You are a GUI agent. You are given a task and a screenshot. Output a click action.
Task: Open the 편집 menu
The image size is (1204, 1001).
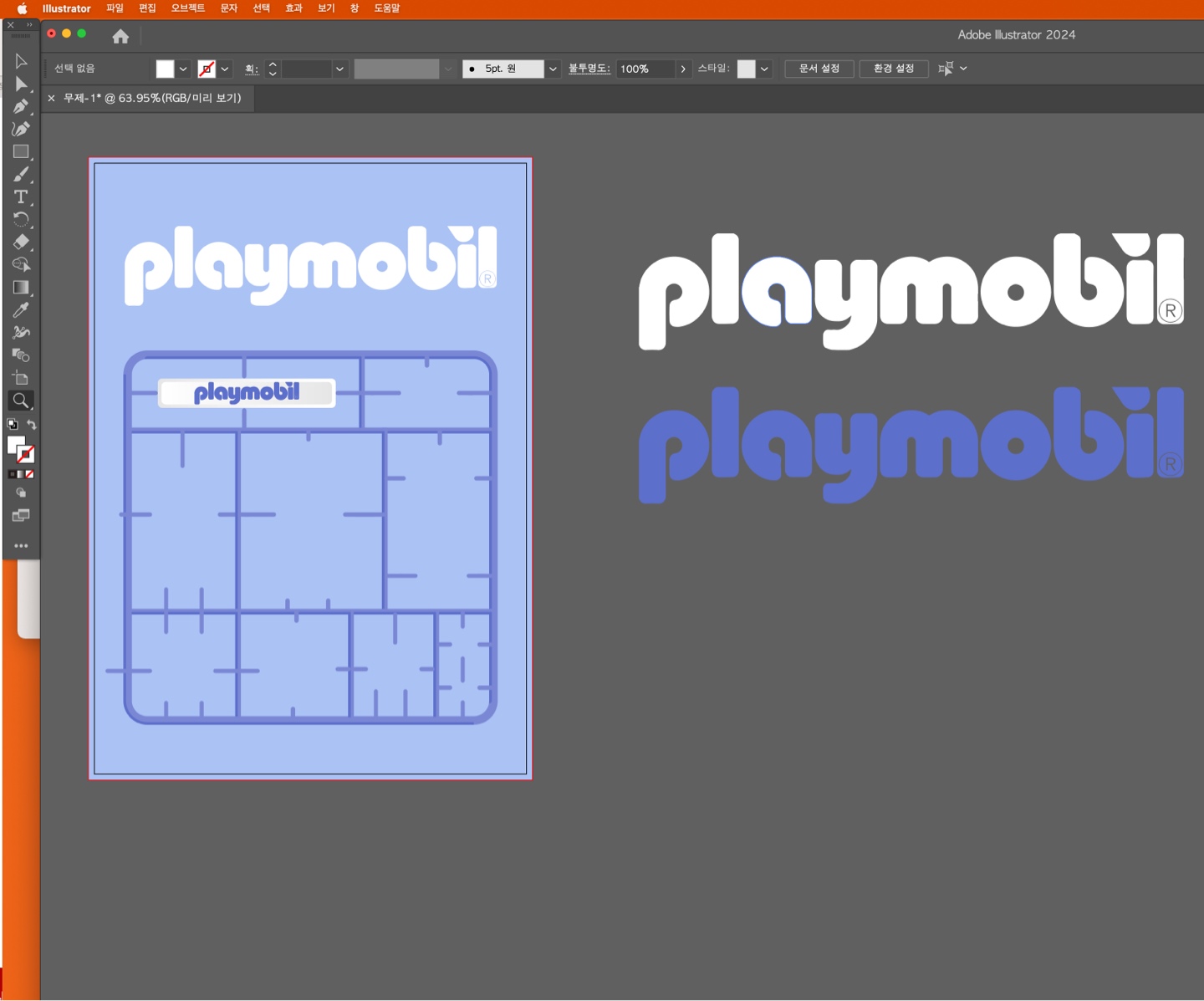click(x=147, y=8)
